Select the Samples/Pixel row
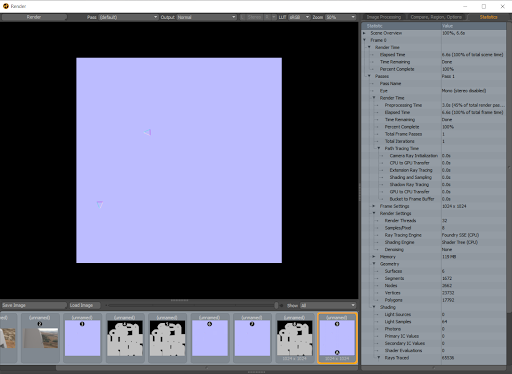512x374 pixels. click(434, 228)
